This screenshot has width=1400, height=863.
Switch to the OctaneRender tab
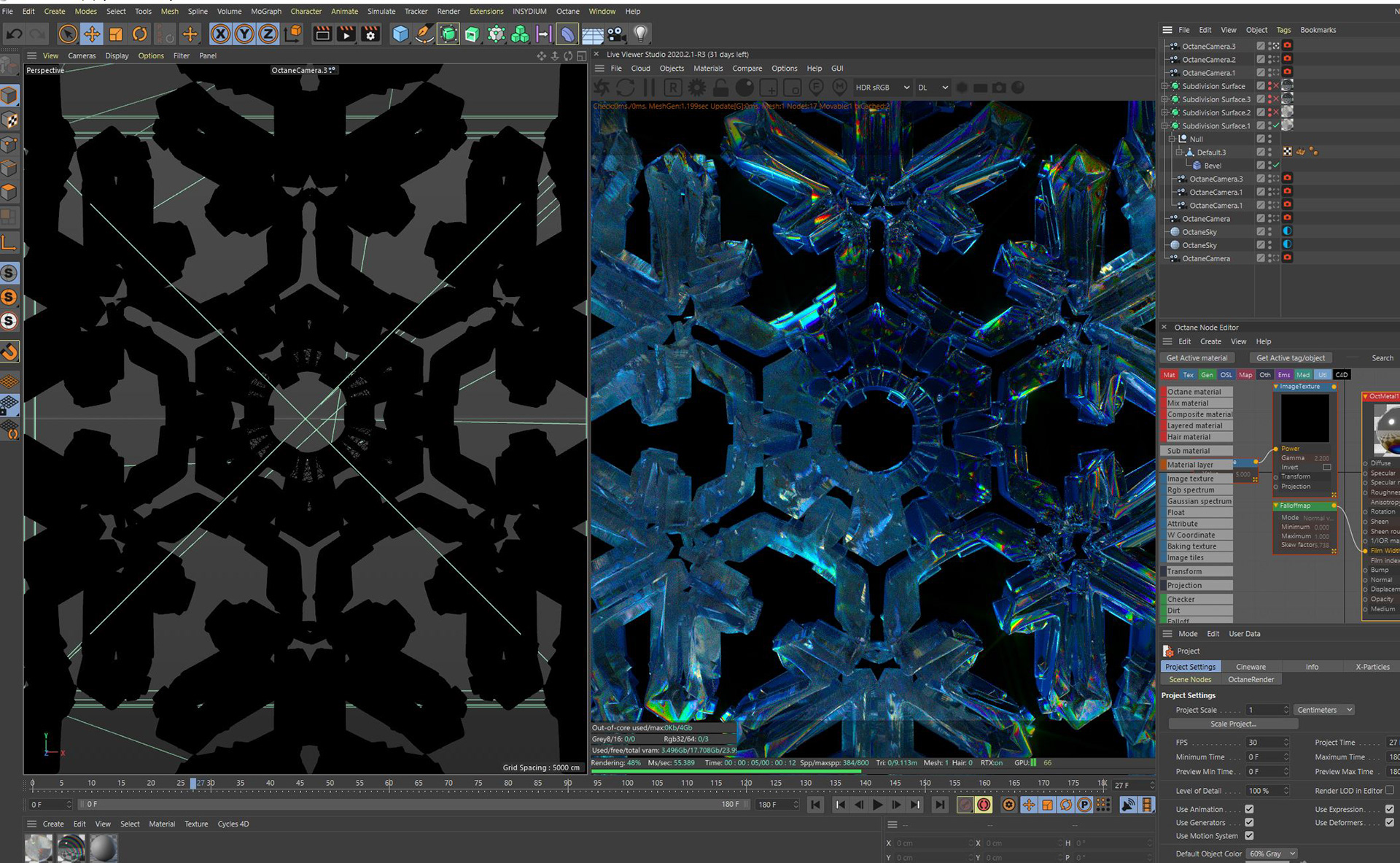click(1251, 679)
